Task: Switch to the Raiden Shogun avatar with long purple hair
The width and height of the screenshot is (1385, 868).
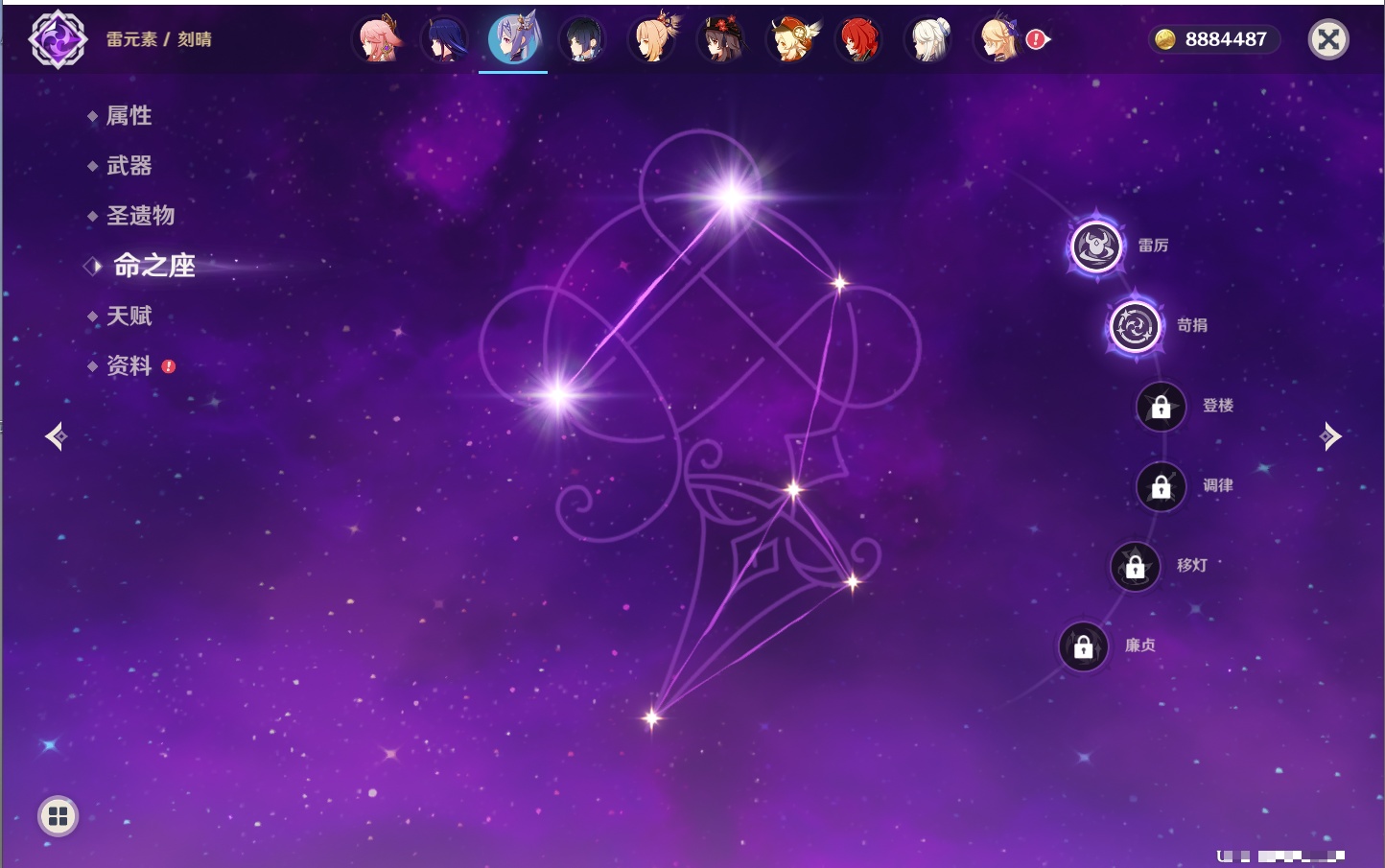Action: [x=446, y=39]
